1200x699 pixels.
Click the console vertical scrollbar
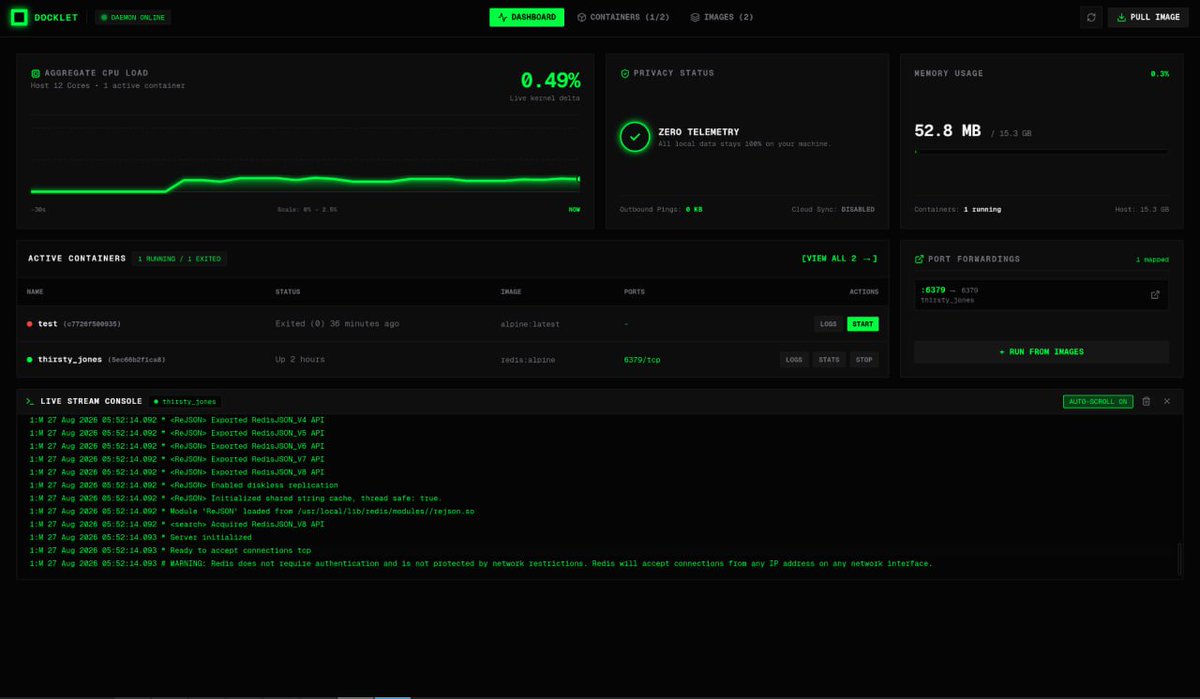click(x=1179, y=559)
